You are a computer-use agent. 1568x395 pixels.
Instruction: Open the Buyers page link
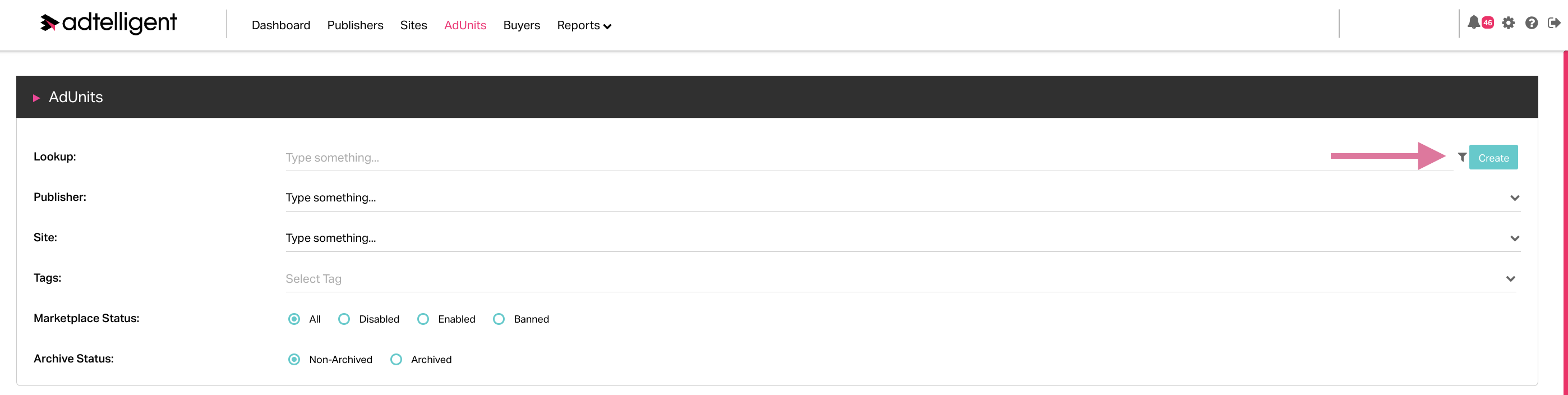coord(521,25)
